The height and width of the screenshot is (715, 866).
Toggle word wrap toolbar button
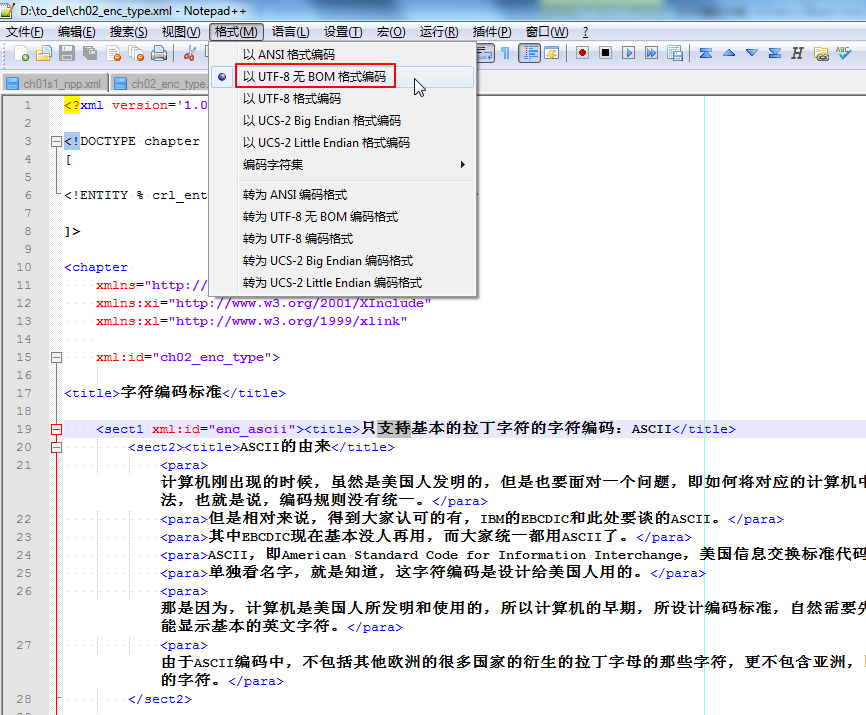(485, 54)
